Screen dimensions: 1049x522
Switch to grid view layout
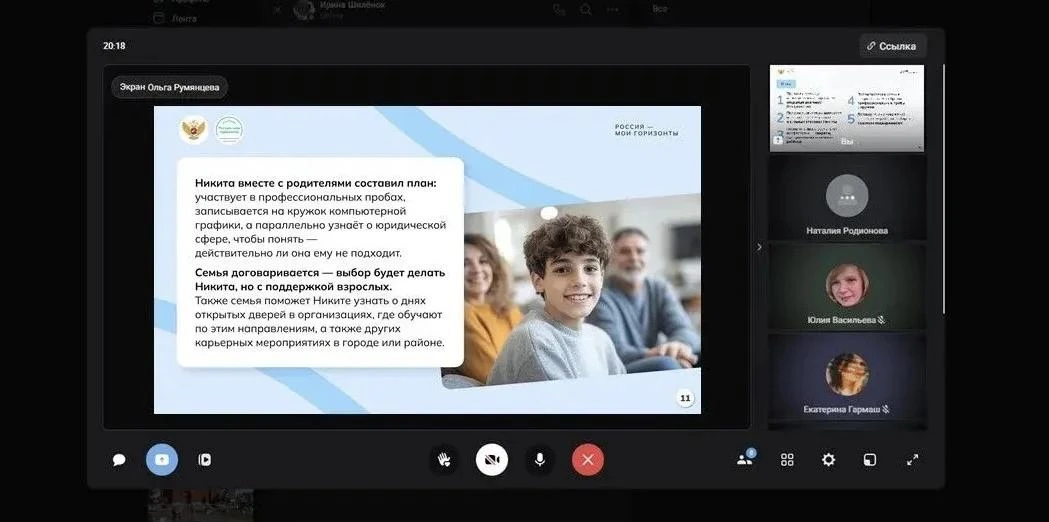[x=787, y=460]
